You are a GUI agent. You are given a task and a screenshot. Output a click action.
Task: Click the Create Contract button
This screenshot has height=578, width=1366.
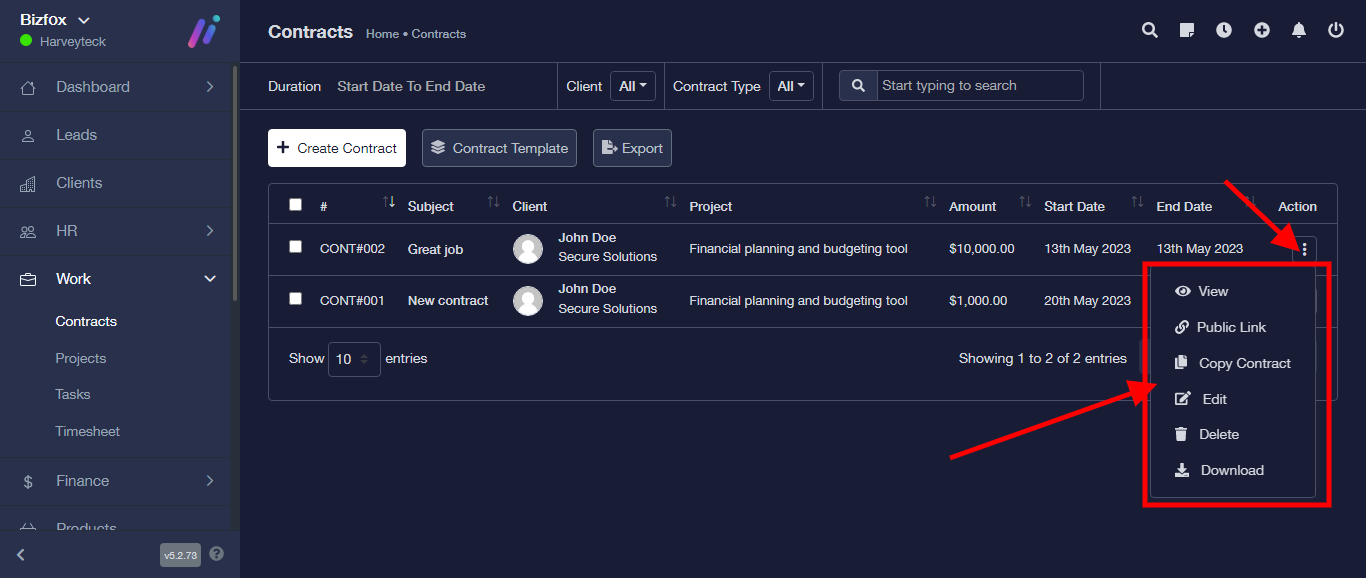pyautogui.click(x=337, y=148)
